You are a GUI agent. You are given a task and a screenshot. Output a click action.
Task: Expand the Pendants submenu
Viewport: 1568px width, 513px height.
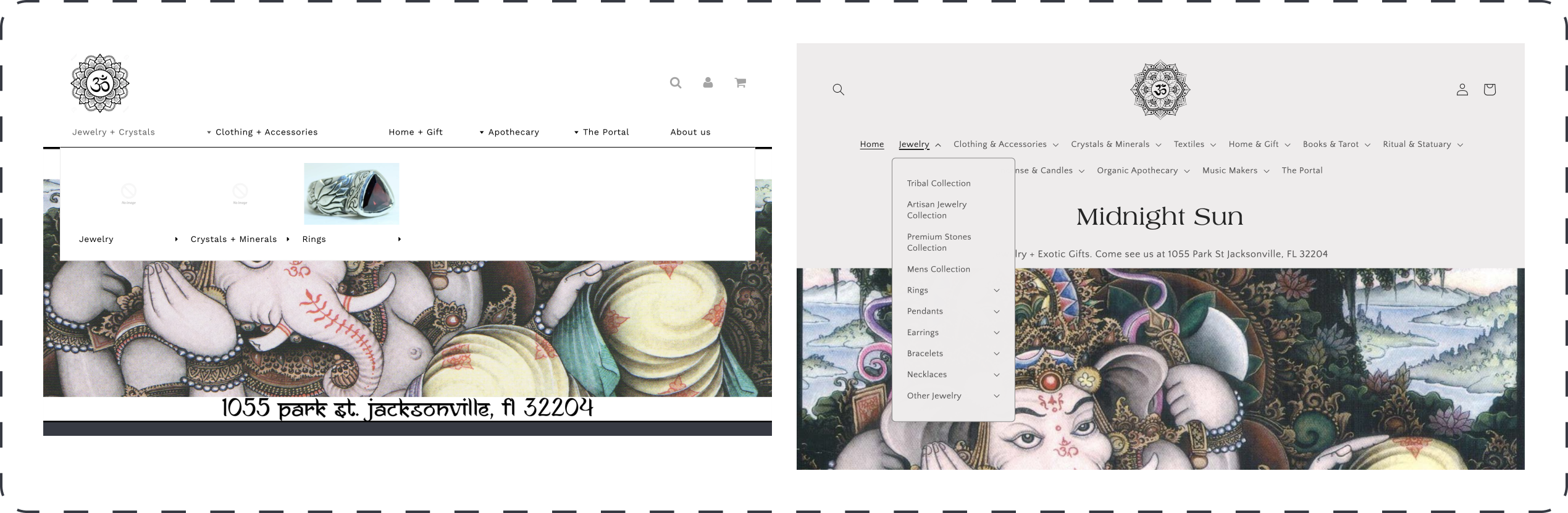(953, 311)
